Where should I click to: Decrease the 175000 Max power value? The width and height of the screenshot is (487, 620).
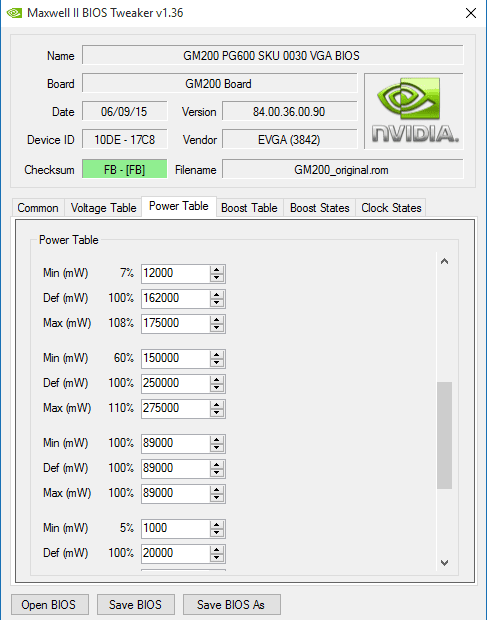(217, 328)
